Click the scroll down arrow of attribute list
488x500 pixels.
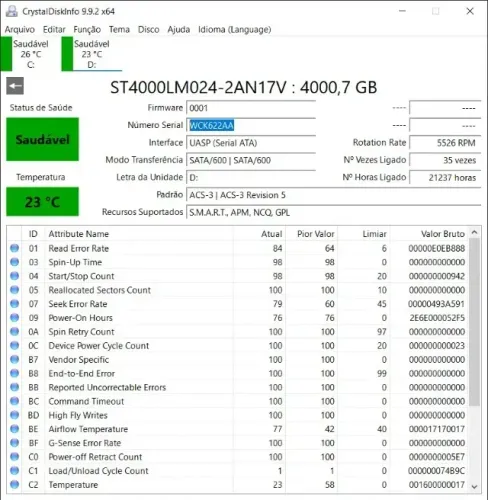click(475, 487)
